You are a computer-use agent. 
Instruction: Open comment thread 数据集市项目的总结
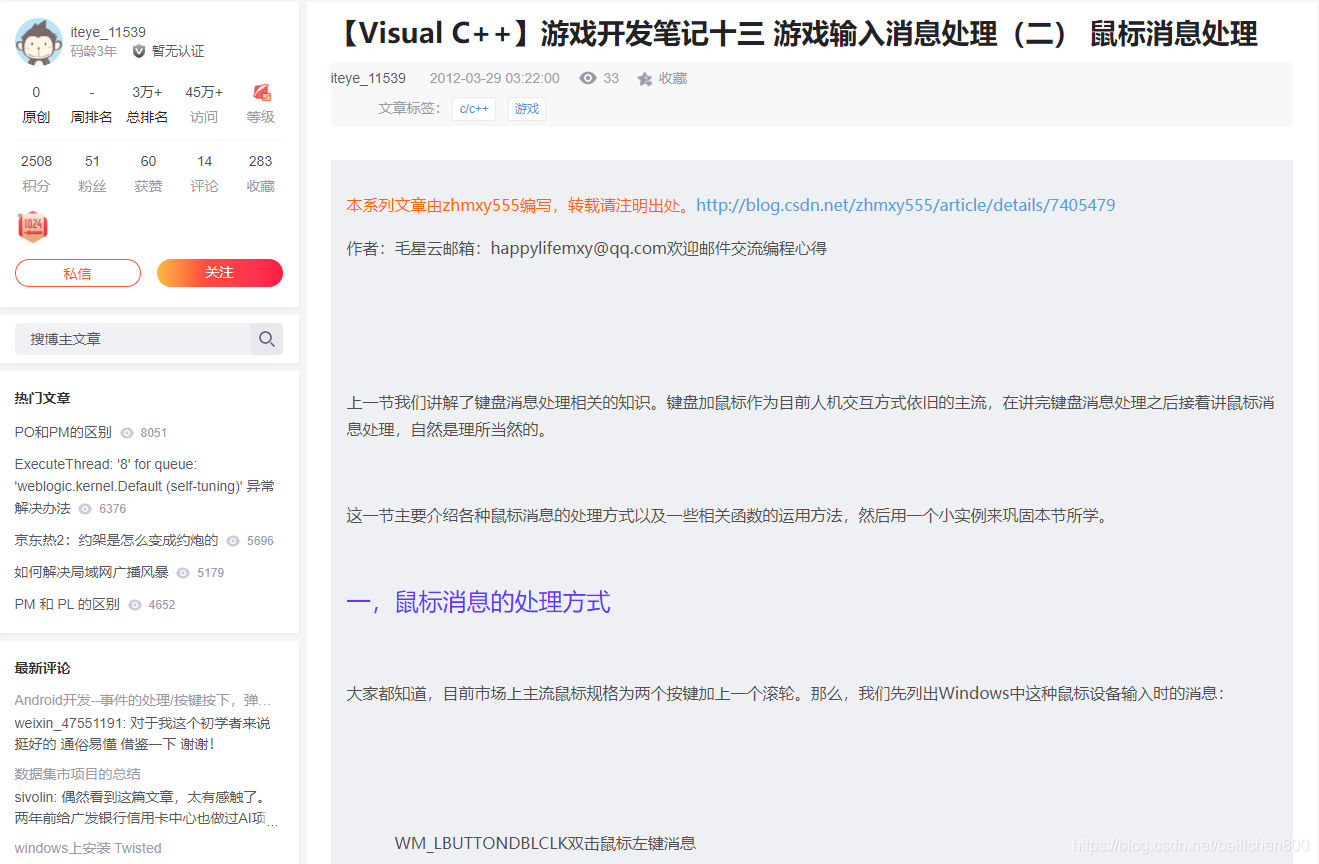tap(77, 774)
